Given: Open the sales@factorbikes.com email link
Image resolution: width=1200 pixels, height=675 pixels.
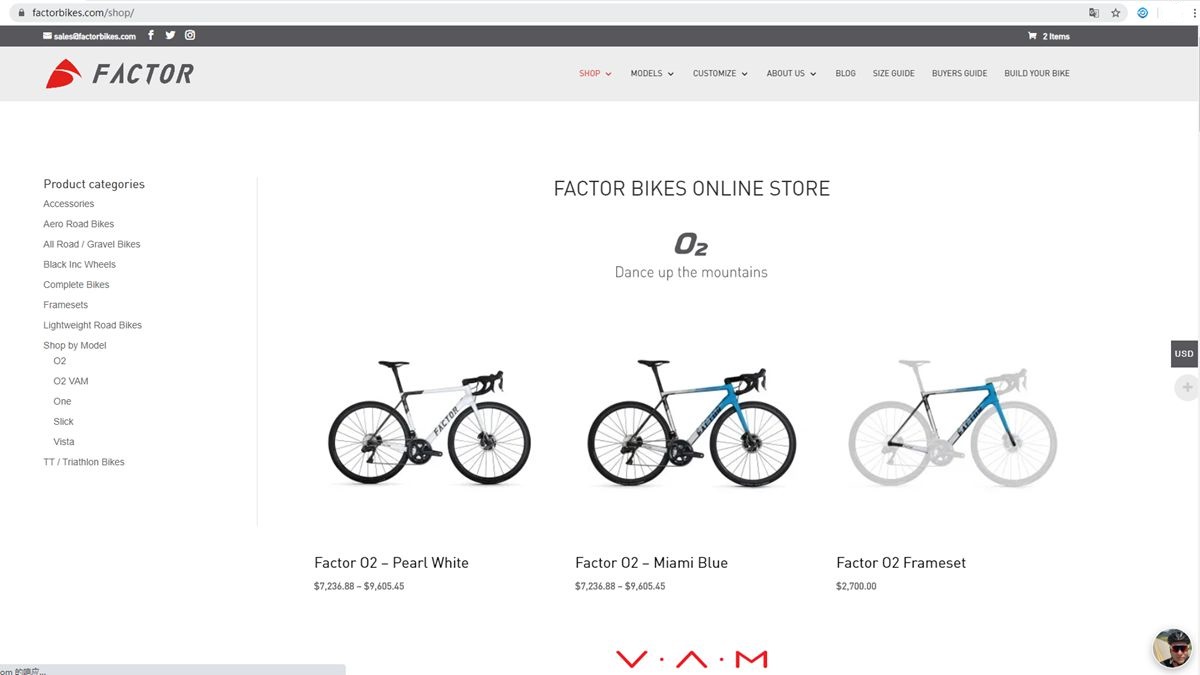Looking at the screenshot, I should tap(90, 36).
